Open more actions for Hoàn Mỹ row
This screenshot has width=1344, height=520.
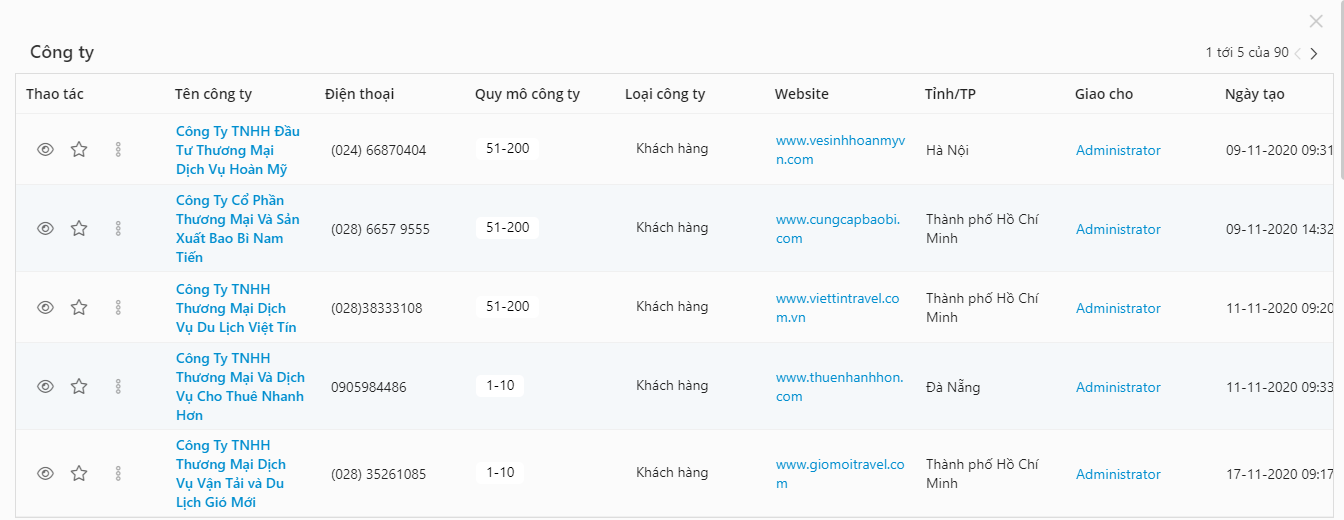[x=118, y=149]
